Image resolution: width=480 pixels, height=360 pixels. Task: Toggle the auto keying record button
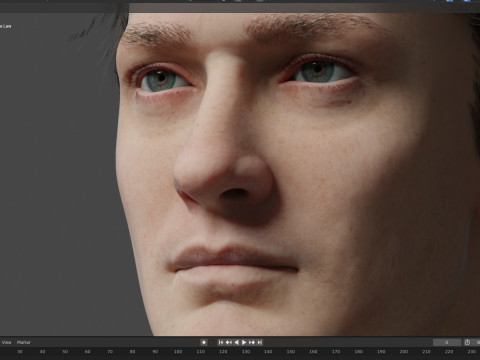point(204,342)
